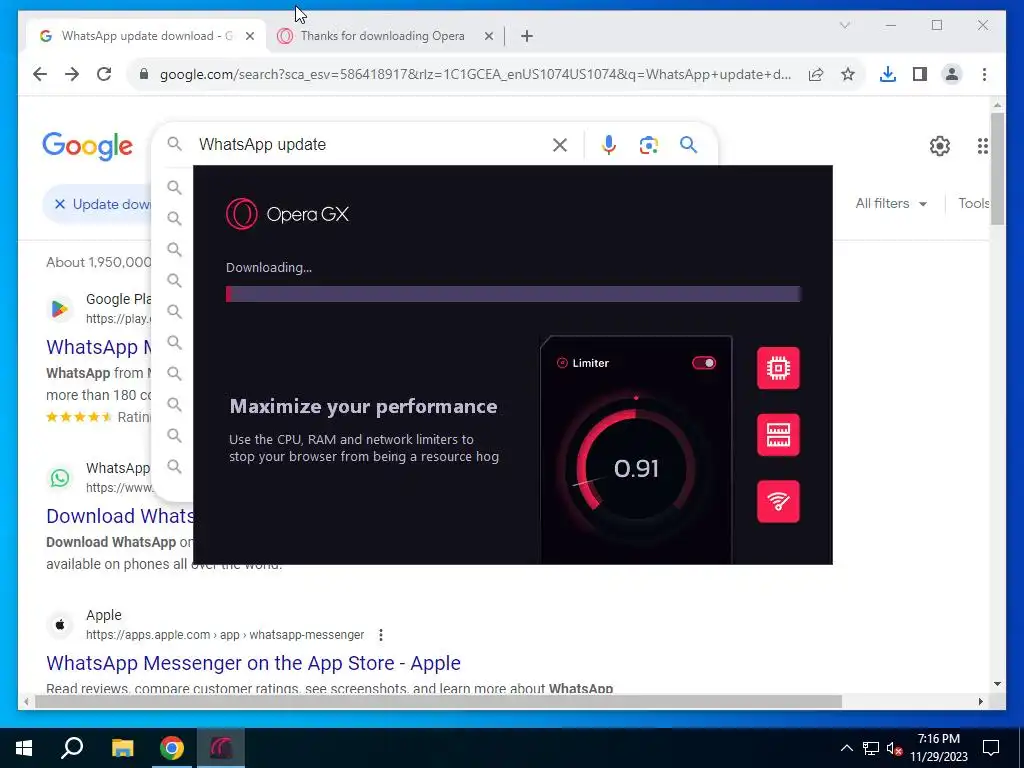
Task: Open the clock and date flyout
Action: (938, 748)
